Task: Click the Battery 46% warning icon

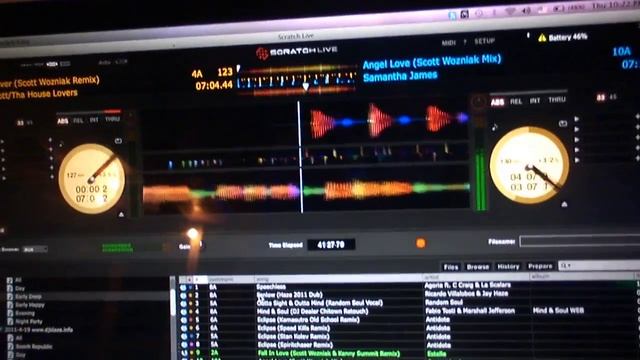Action: click(x=542, y=38)
